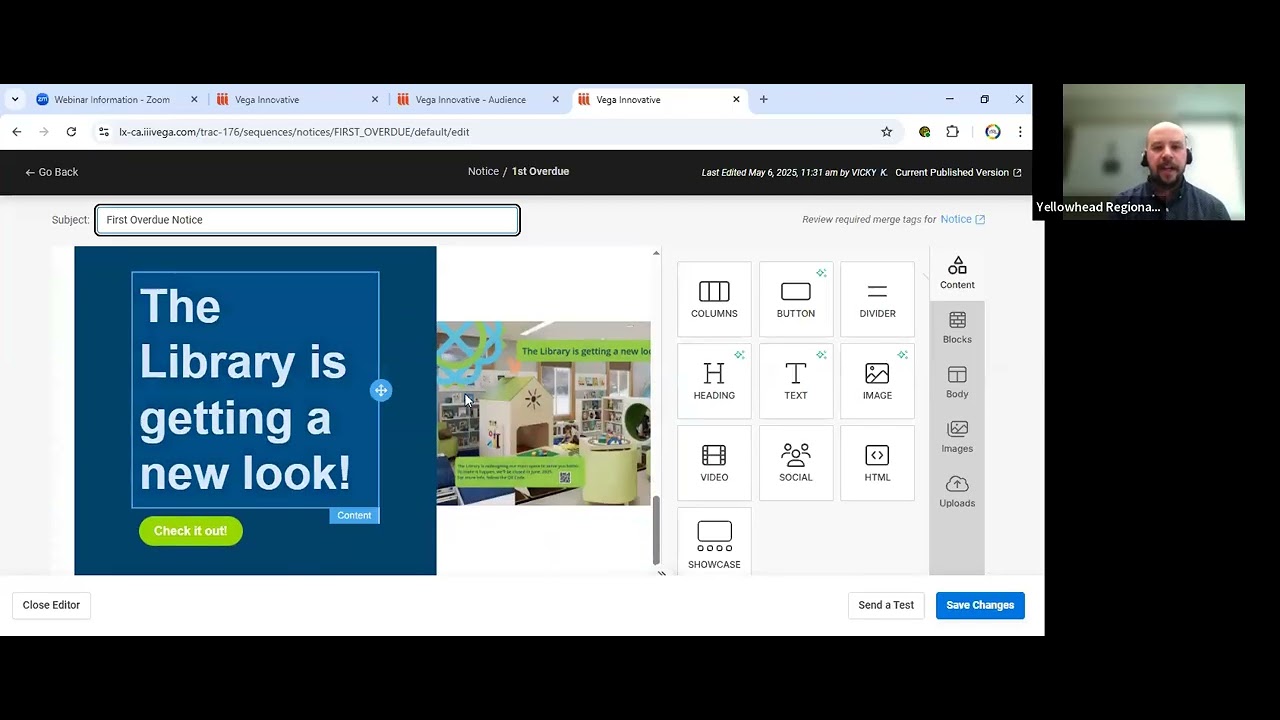Add a Columns content block
This screenshot has height=720, width=1280.
coord(714,299)
